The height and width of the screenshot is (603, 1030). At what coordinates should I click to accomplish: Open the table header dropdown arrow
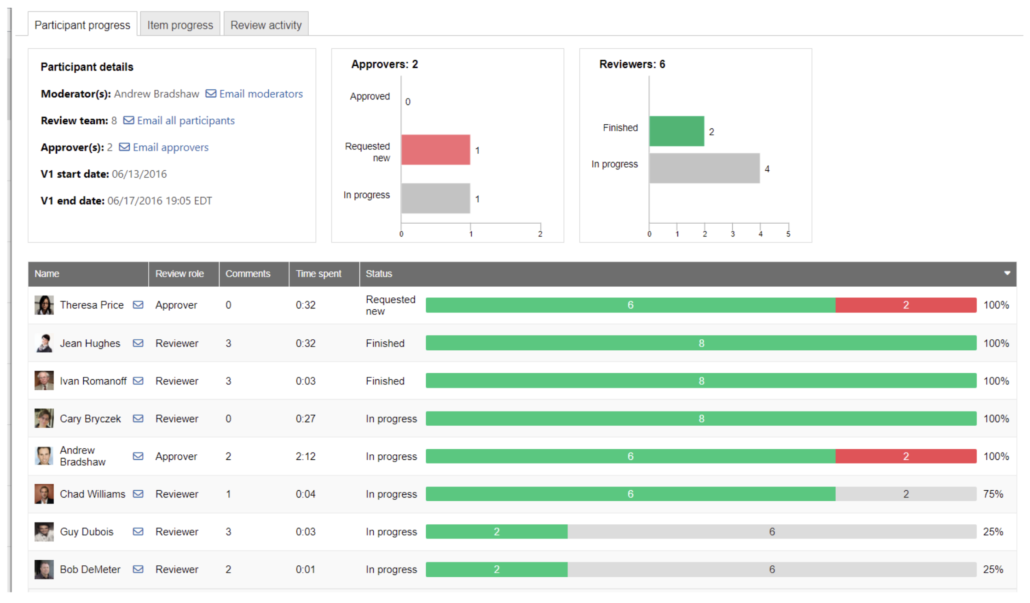(1007, 273)
